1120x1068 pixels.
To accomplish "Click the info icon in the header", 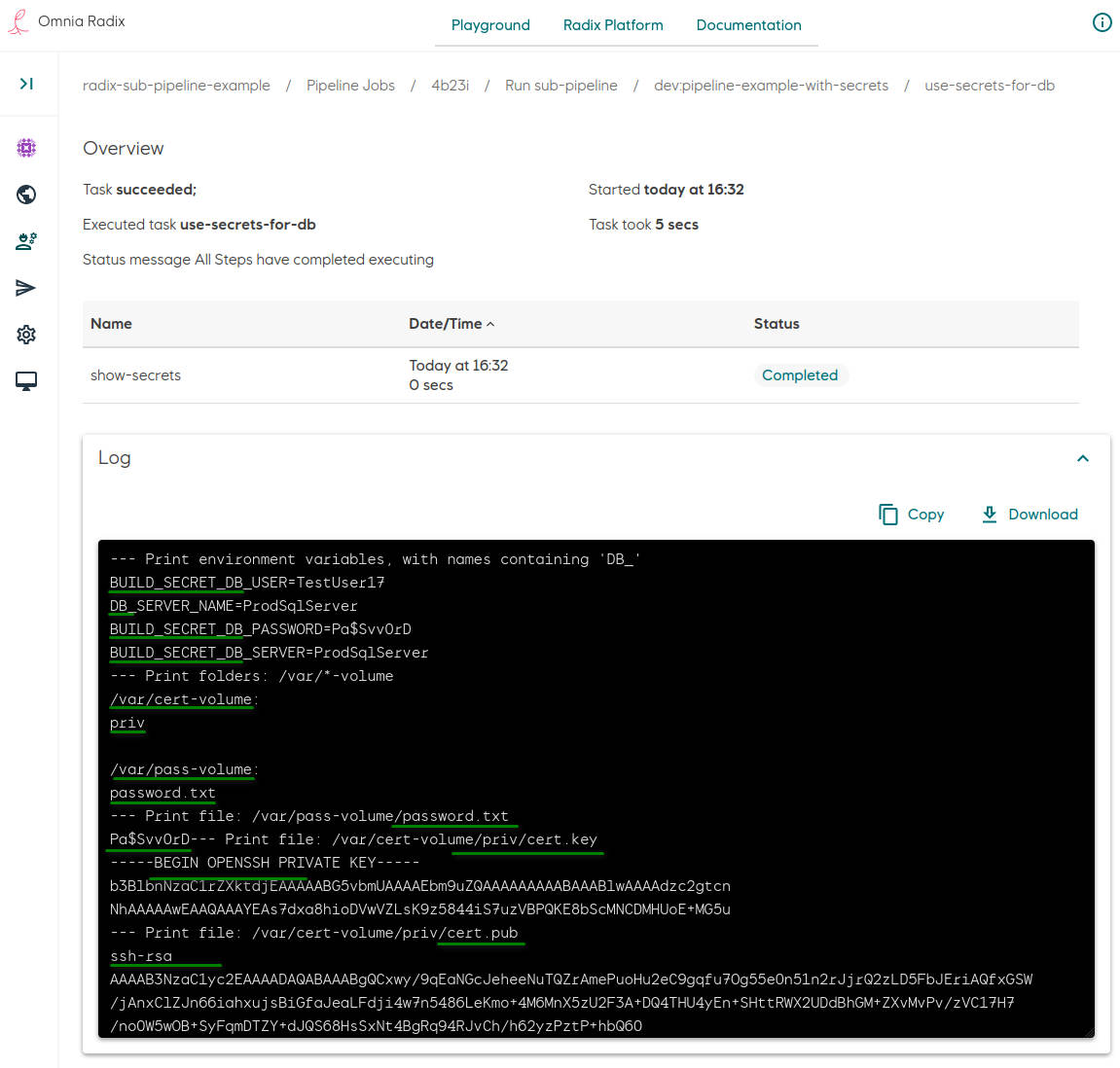I will 1102,21.
